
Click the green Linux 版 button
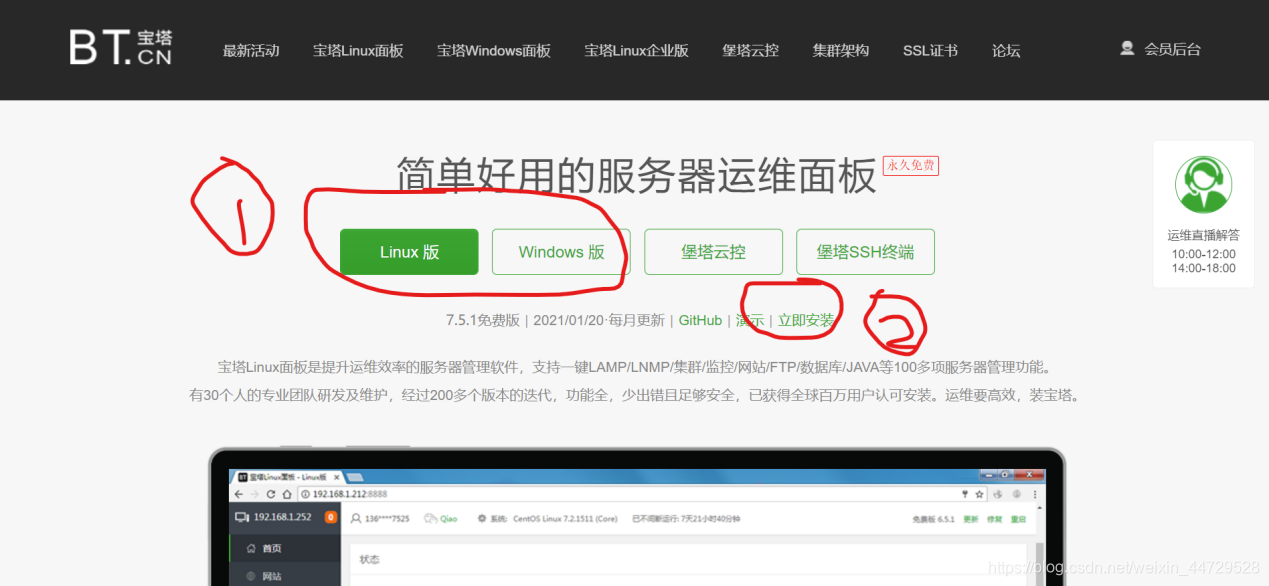409,252
